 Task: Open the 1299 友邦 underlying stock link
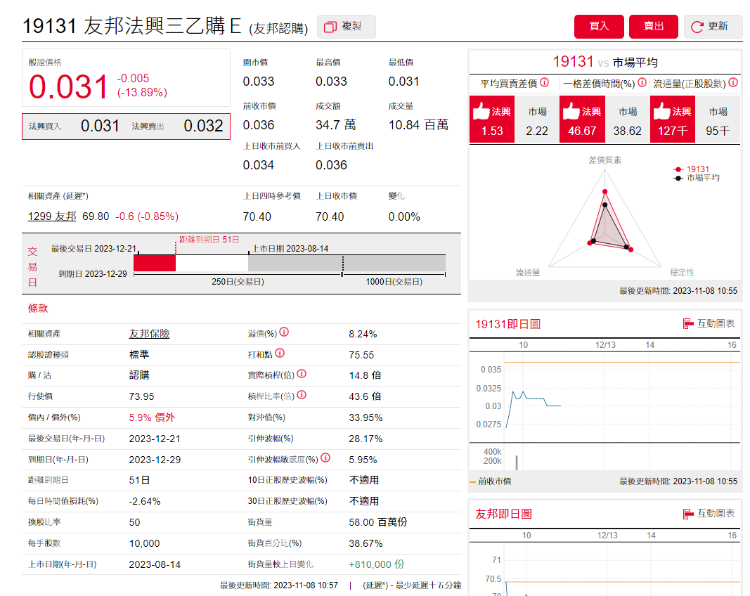tap(51, 216)
